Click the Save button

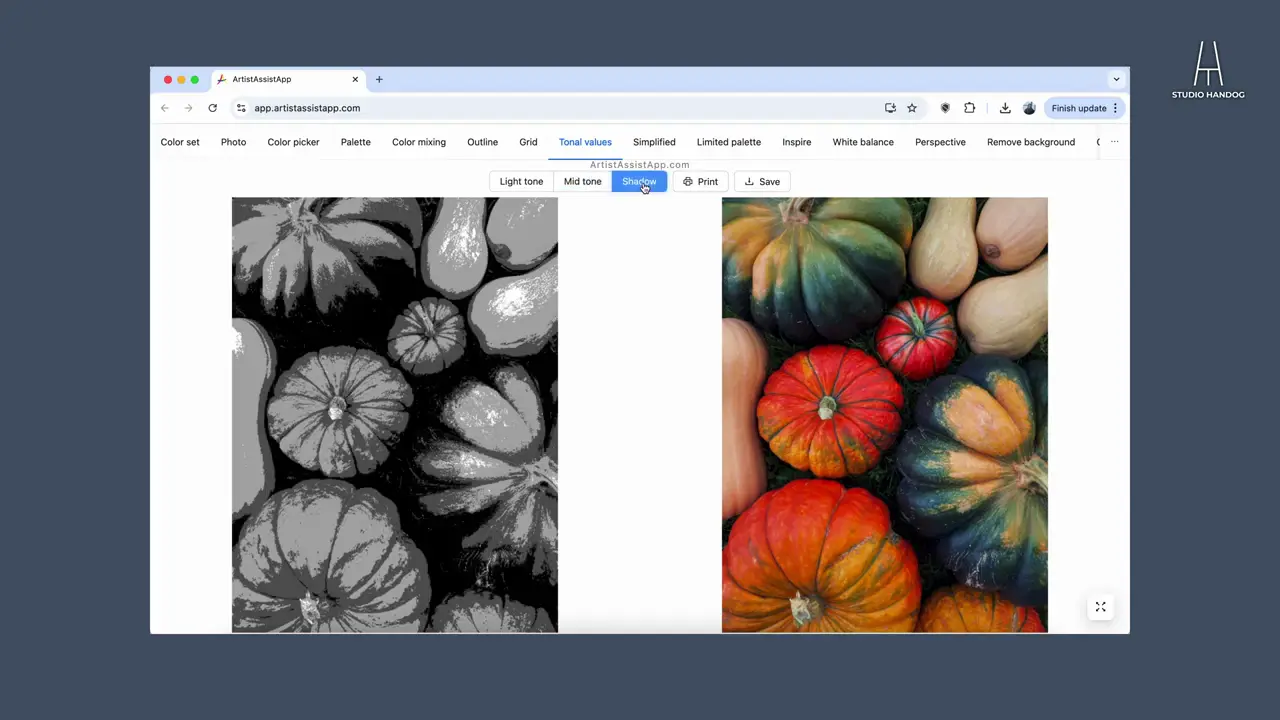click(x=762, y=181)
